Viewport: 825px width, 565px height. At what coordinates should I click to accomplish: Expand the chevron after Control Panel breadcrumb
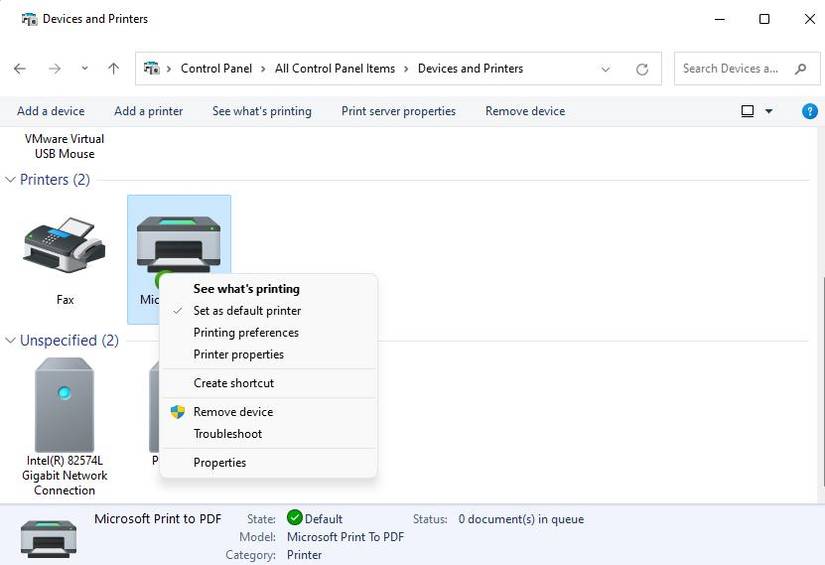263,69
